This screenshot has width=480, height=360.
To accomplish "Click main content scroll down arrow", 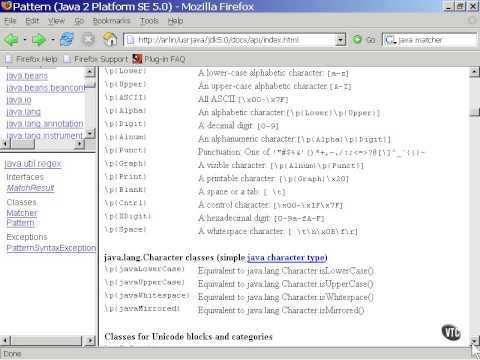I will coord(474,341).
